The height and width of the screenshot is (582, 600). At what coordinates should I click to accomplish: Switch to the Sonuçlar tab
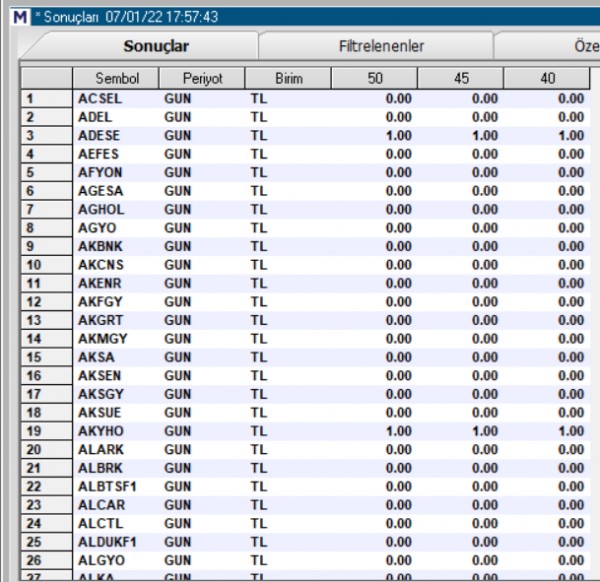(x=156, y=46)
